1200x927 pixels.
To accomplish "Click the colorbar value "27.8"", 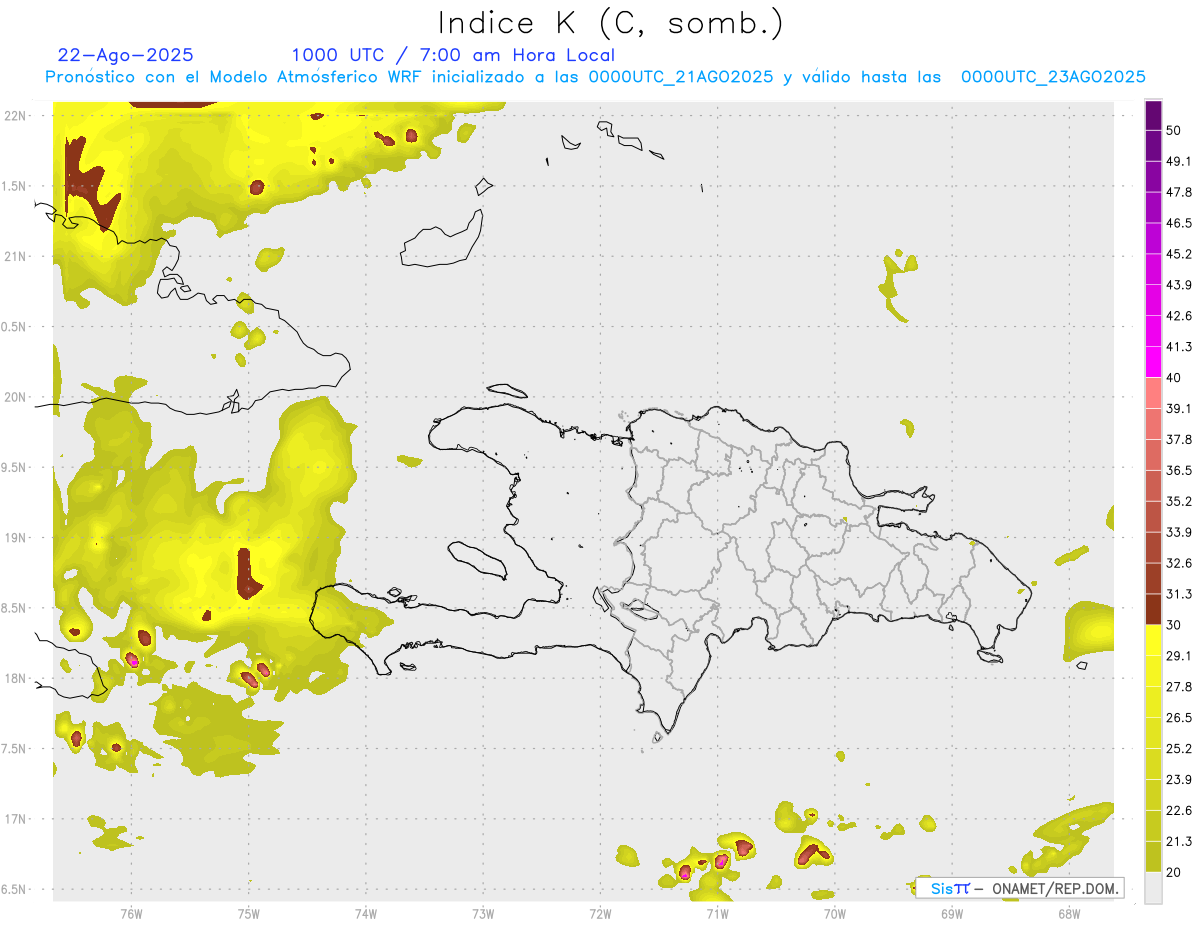I will click(x=1179, y=687).
